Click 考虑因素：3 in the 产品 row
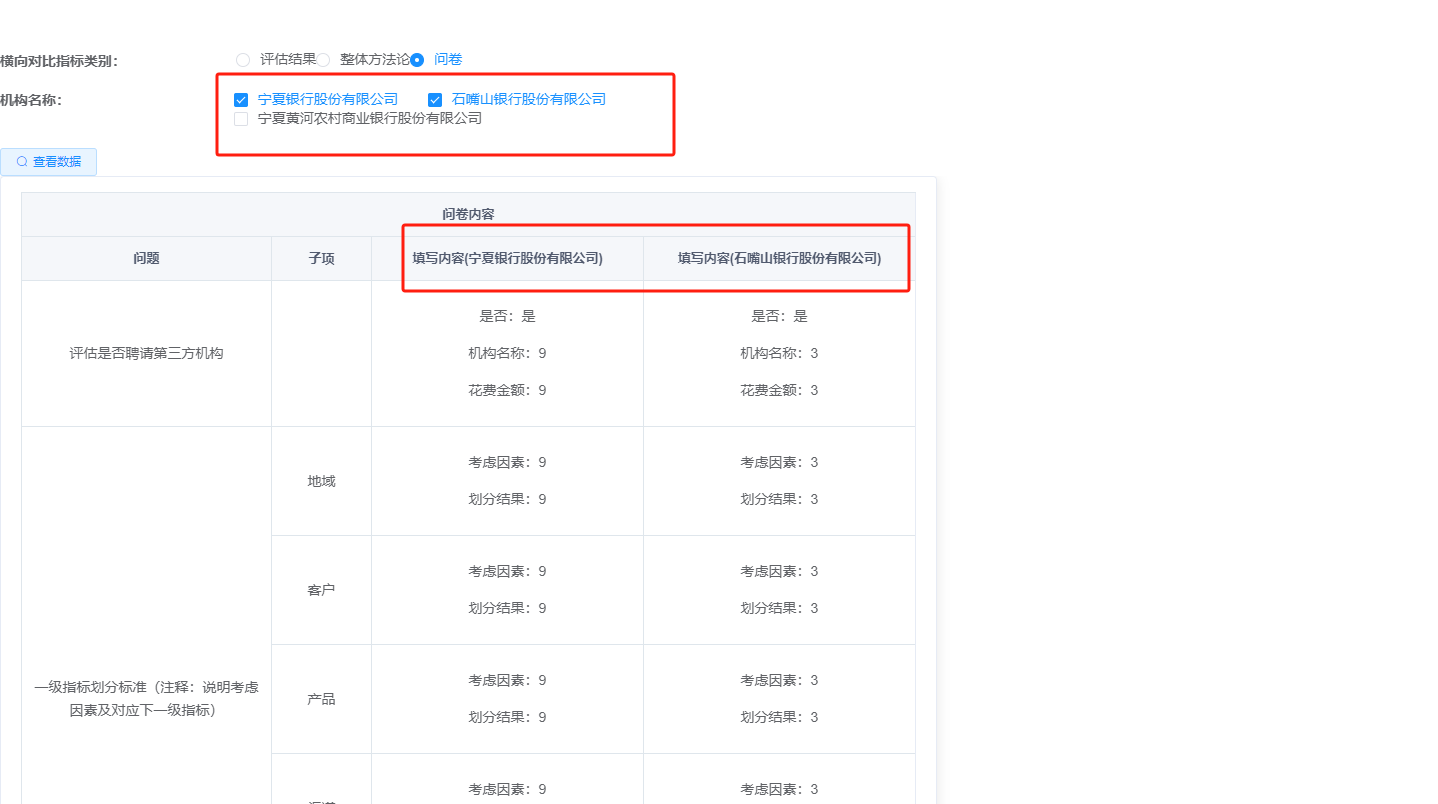 pyautogui.click(x=779, y=680)
